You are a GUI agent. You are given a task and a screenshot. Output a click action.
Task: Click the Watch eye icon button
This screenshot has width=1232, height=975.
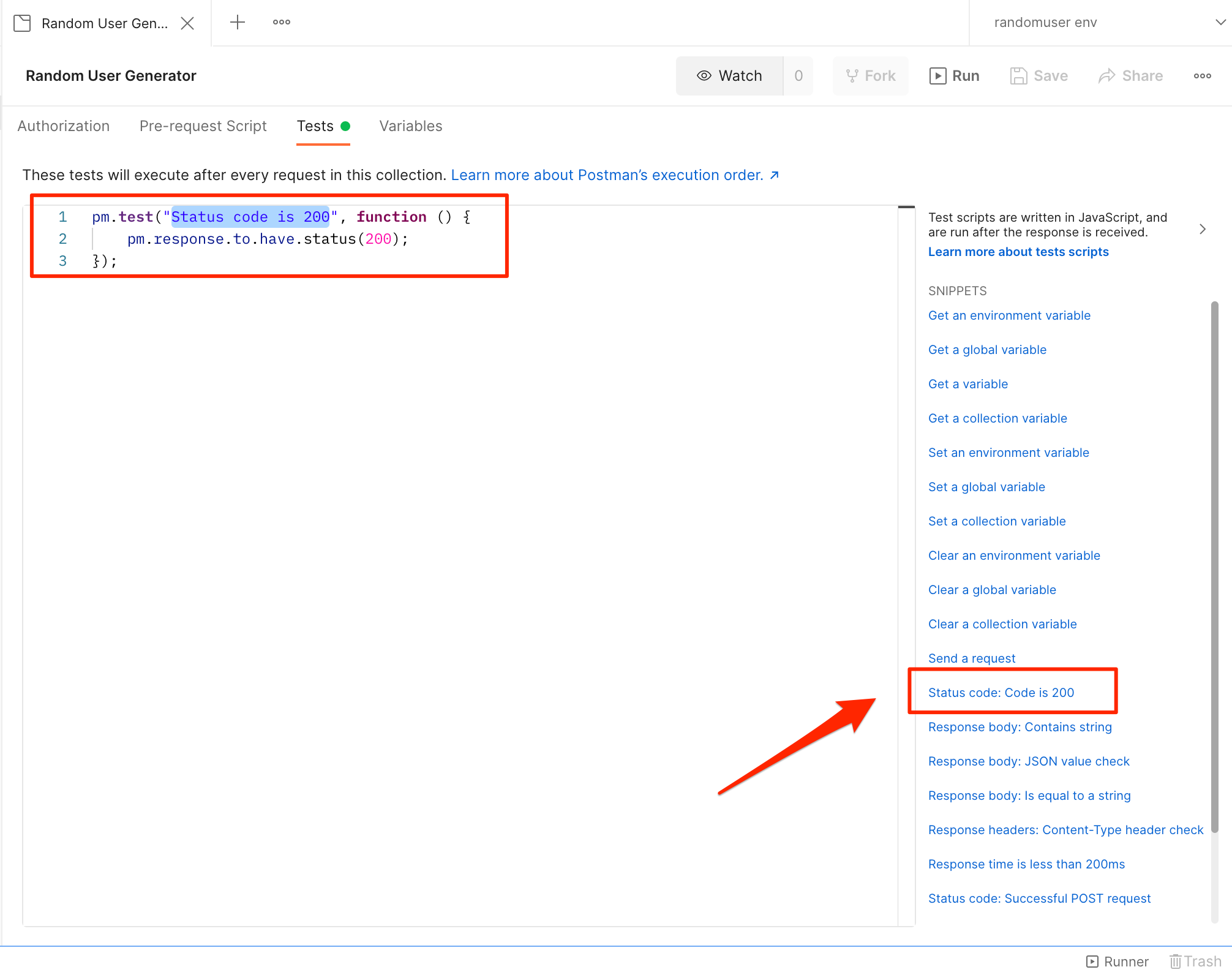click(729, 76)
